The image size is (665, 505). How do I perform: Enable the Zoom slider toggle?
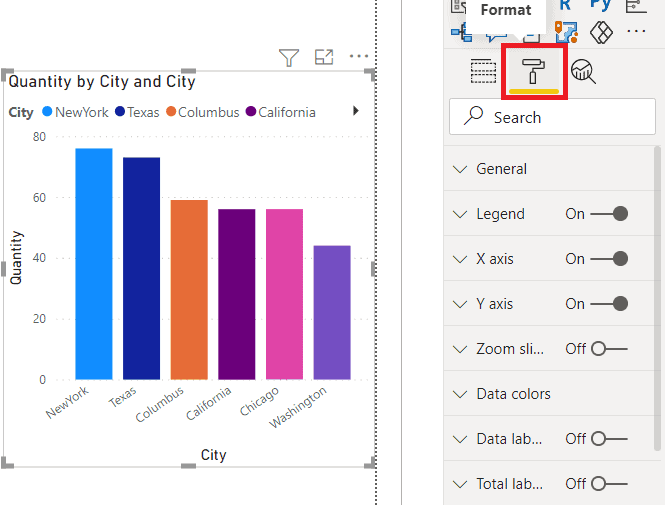pyautogui.click(x=609, y=349)
